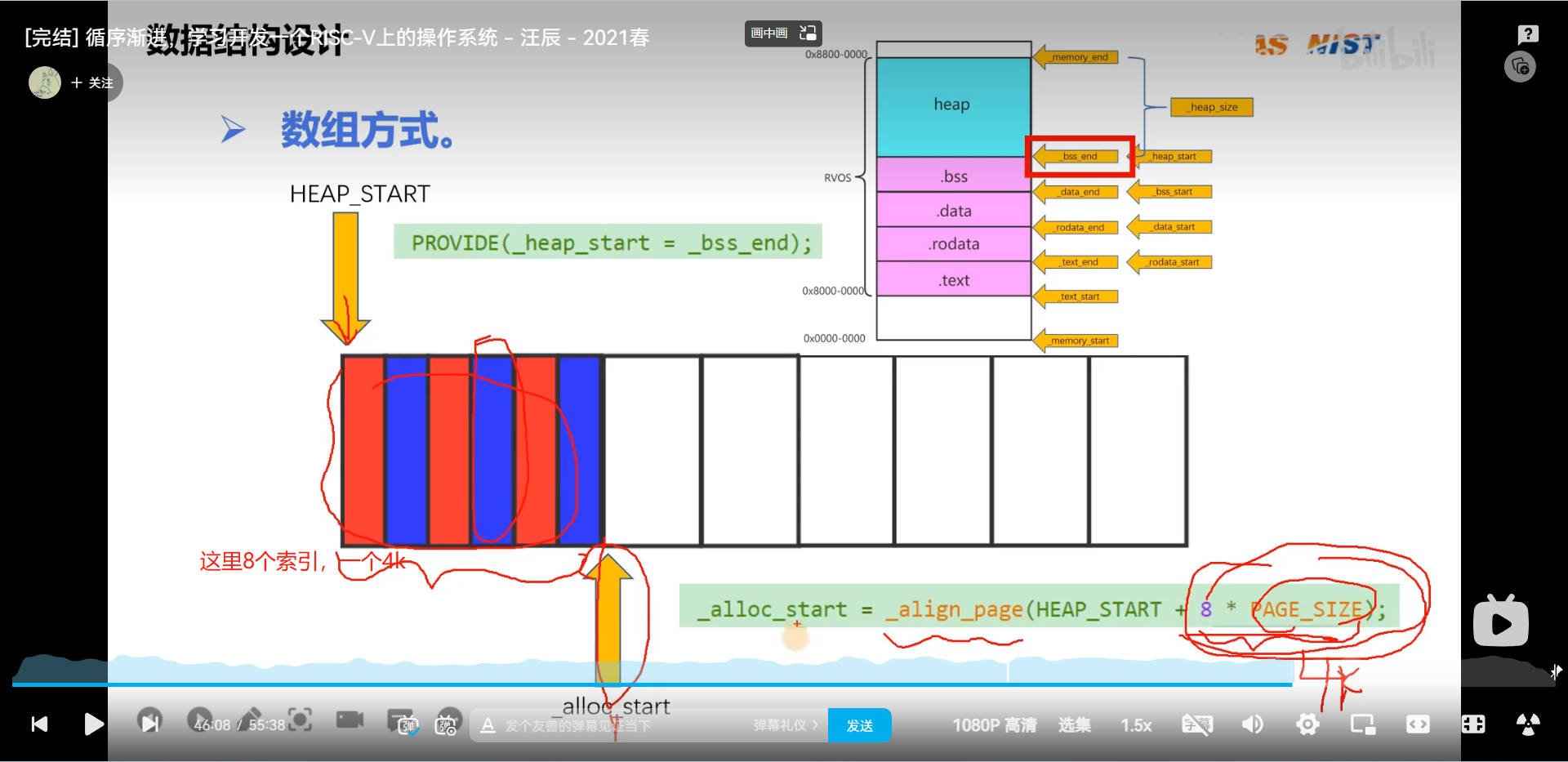Mute audio with the speaker icon
The image size is (1568, 762).
[x=1252, y=724]
